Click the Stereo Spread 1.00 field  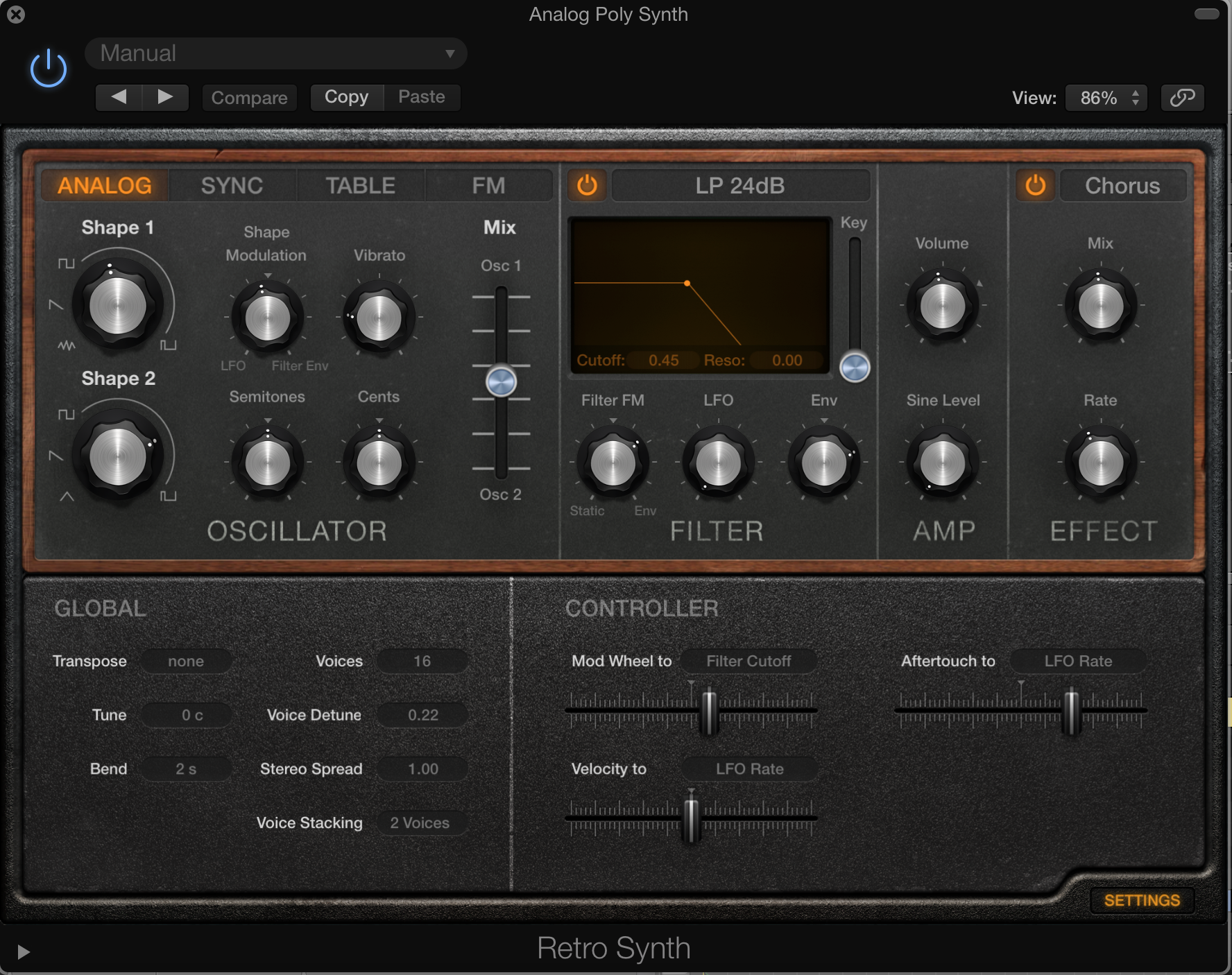tap(422, 769)
